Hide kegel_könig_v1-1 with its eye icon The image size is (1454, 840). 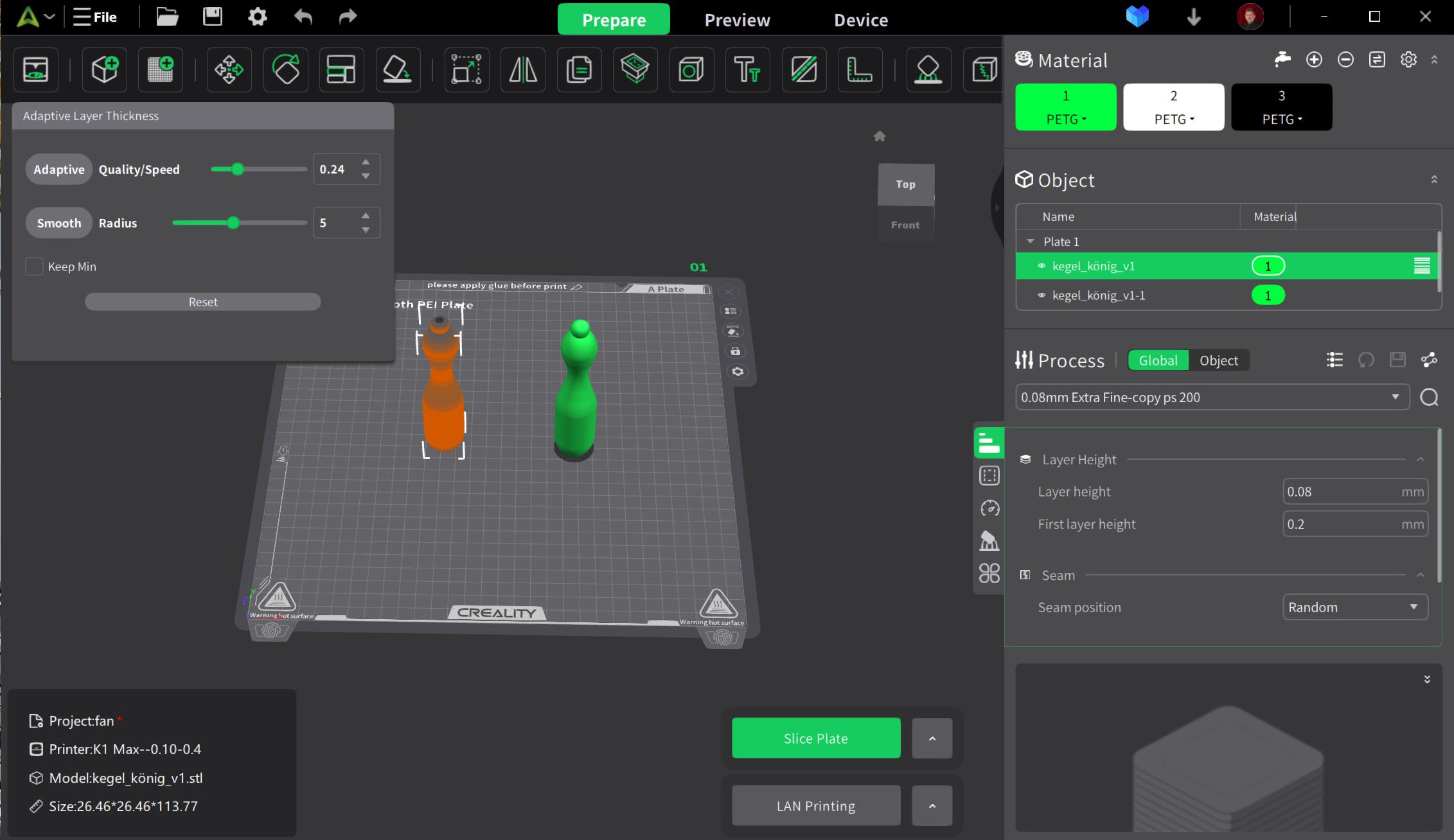point(1042,295)
